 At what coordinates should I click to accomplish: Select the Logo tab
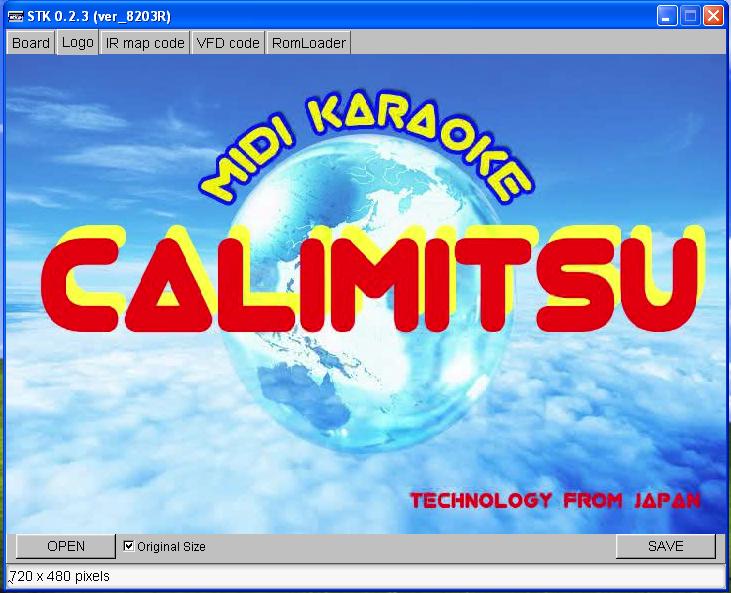click(77, 42)
